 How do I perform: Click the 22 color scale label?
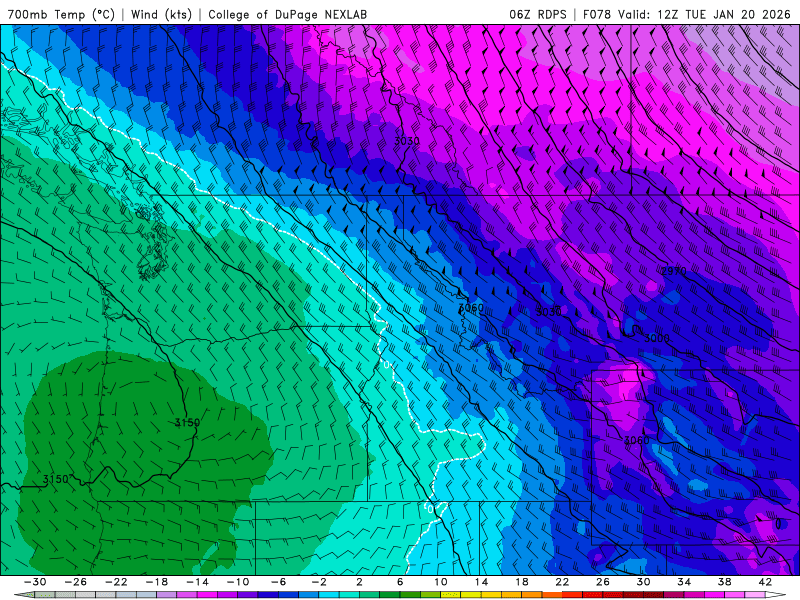(562, 582)
